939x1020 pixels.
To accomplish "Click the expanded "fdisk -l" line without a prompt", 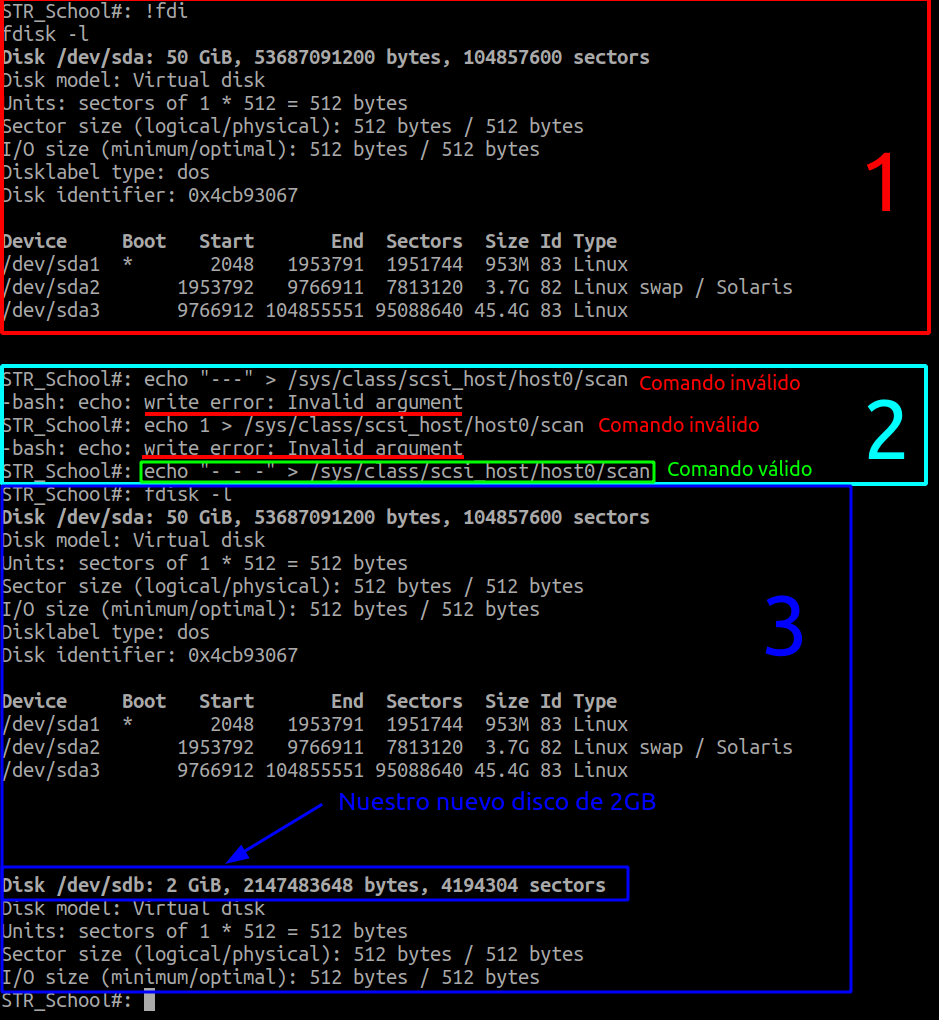I will pyautogui.click(x=46, y=34).
